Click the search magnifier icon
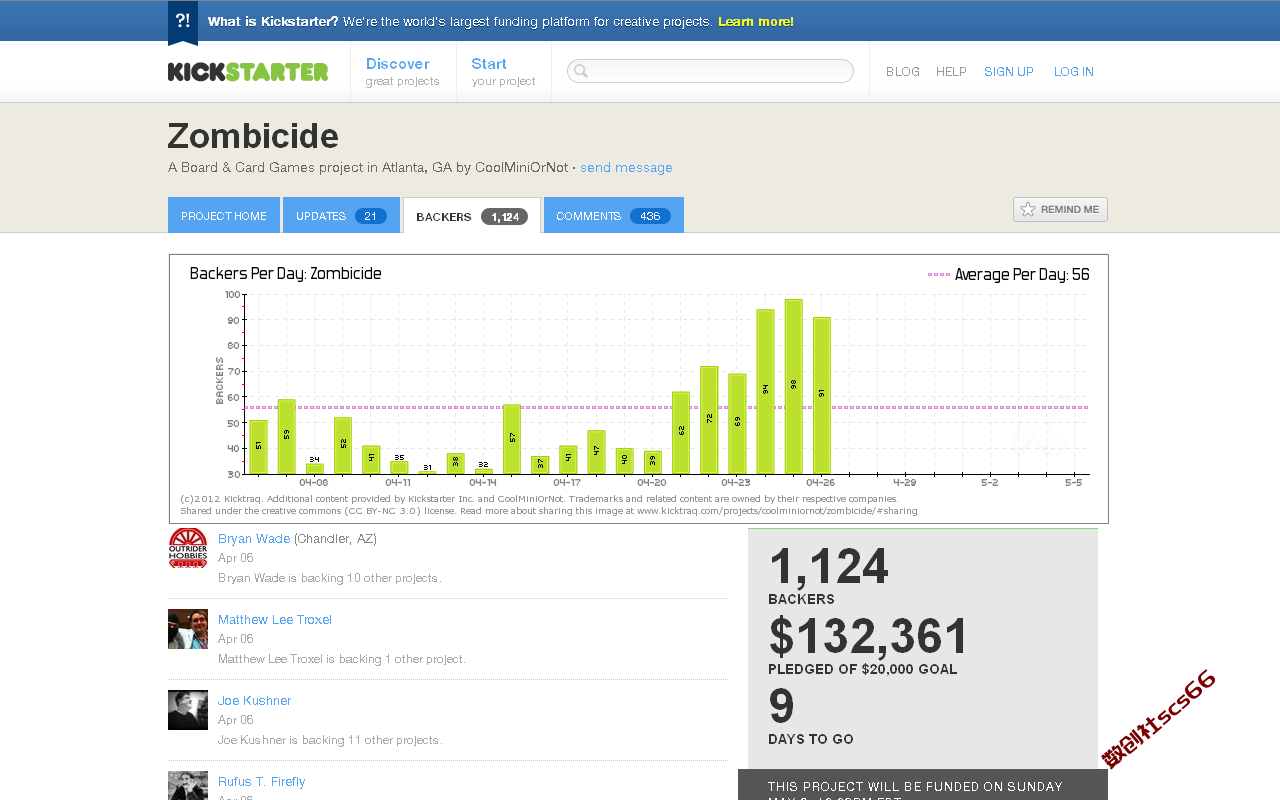Screen dimensions: 1280x800 (581, 71)
